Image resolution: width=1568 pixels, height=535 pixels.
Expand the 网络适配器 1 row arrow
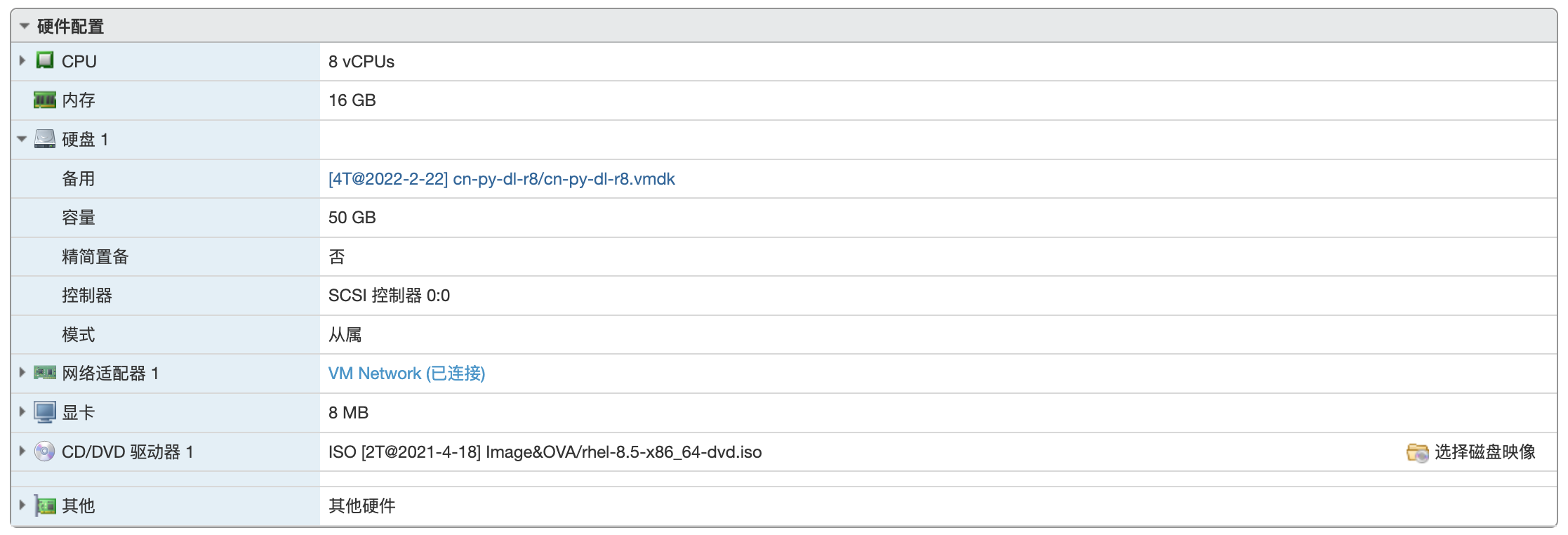[22, 373]
